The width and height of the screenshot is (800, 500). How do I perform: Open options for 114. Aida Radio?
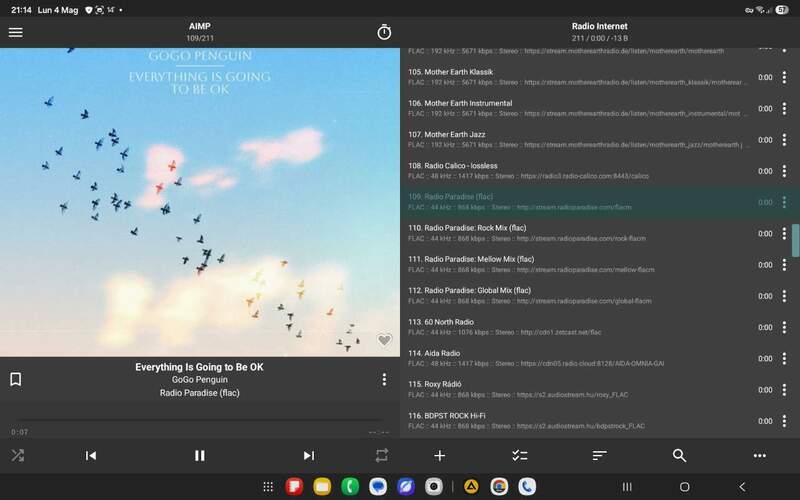(784, 358)
